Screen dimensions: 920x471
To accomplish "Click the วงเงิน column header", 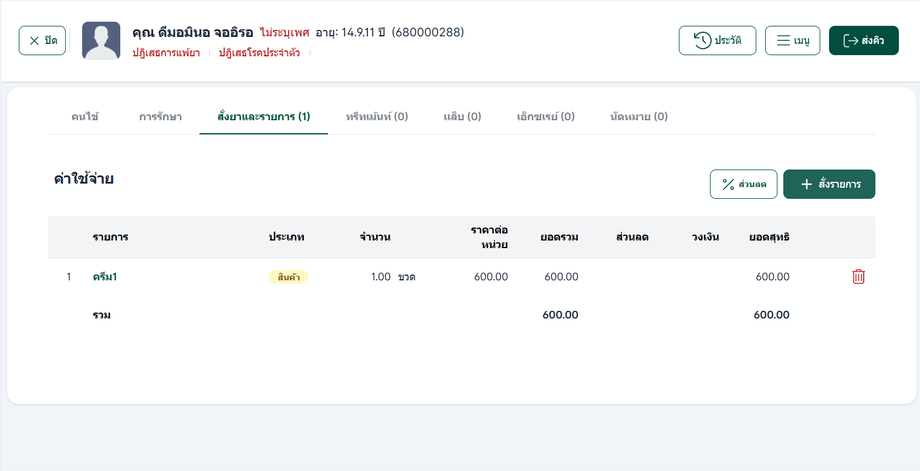I will pyautogui.click(x=705, y=237).
